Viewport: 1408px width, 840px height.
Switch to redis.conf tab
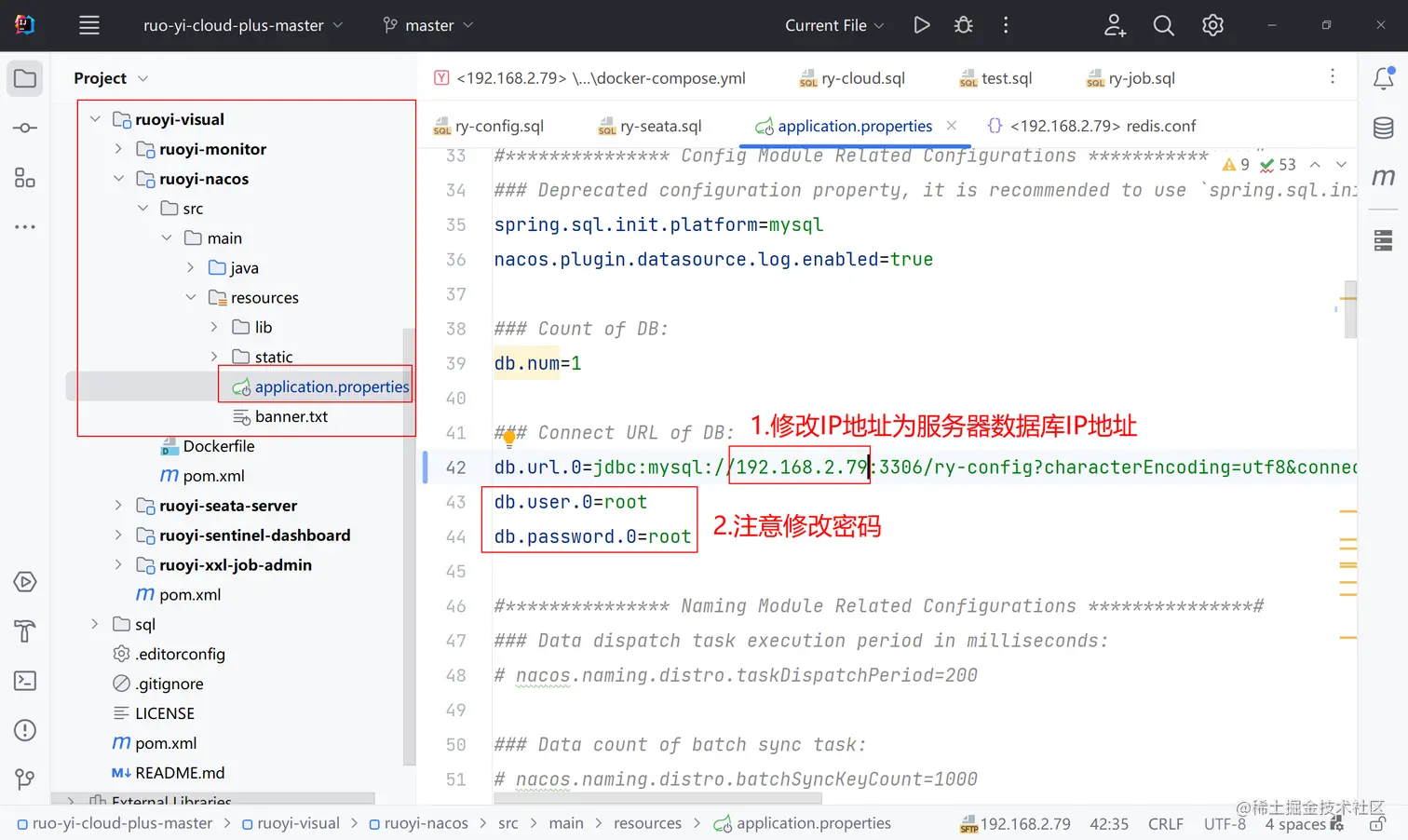pyautogui.click(x=1091, y=126)
